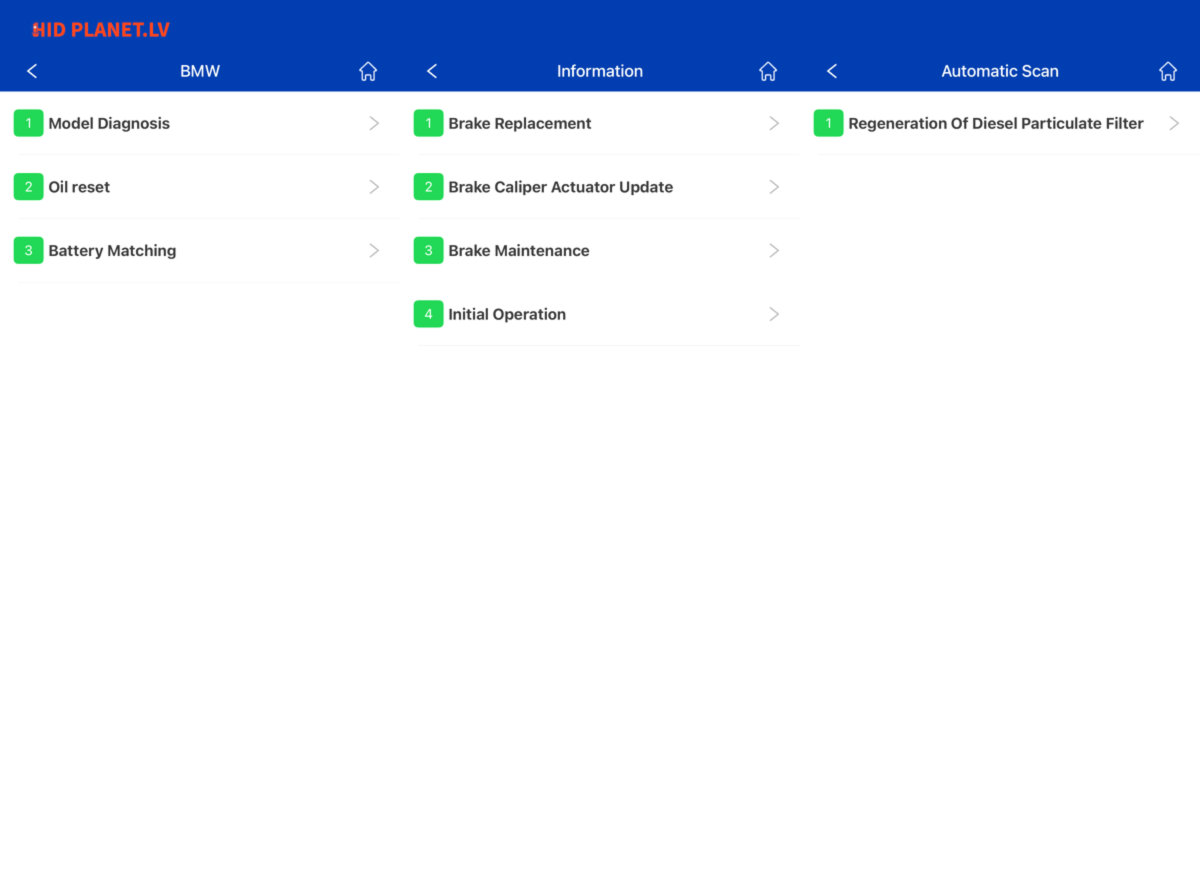Expand Model Diagnosis via its chevron arrow
The width and height of the screenshot is (1200, 869).
[x=374, y=124]
